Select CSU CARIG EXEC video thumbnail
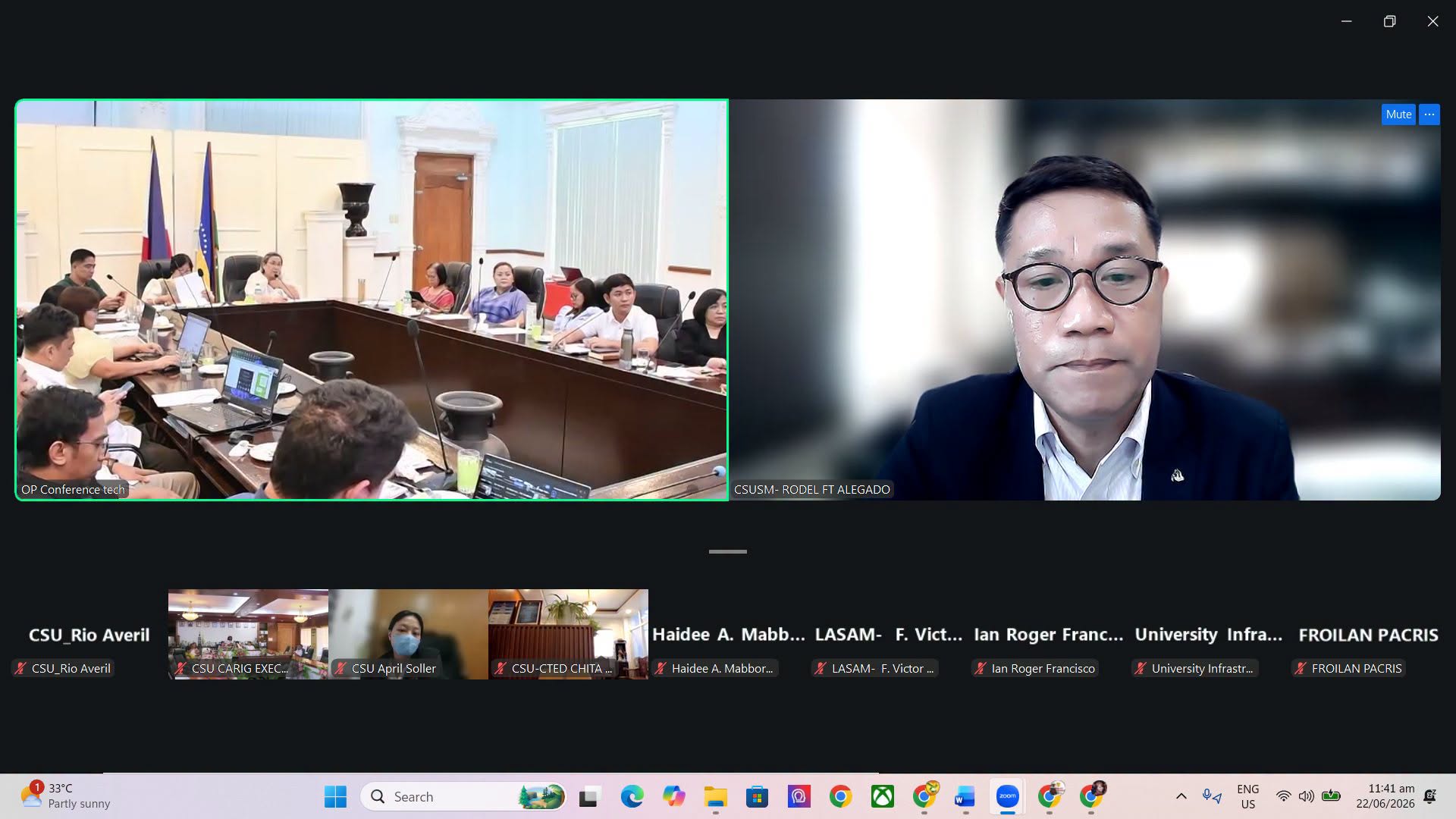Viewport: 1456px width, 819px height. click(248, 634)
